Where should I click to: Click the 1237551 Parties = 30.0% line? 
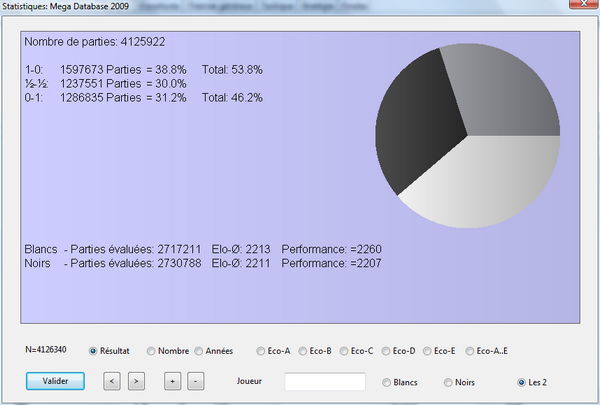(x=123, y=83)
